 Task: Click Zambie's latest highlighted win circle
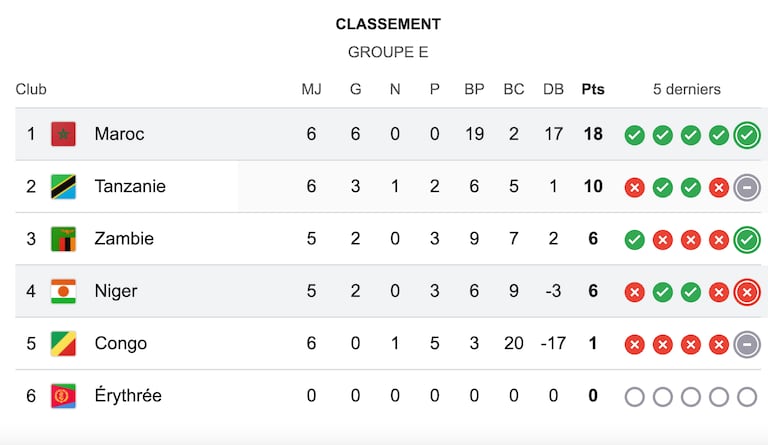pos(747,240)
